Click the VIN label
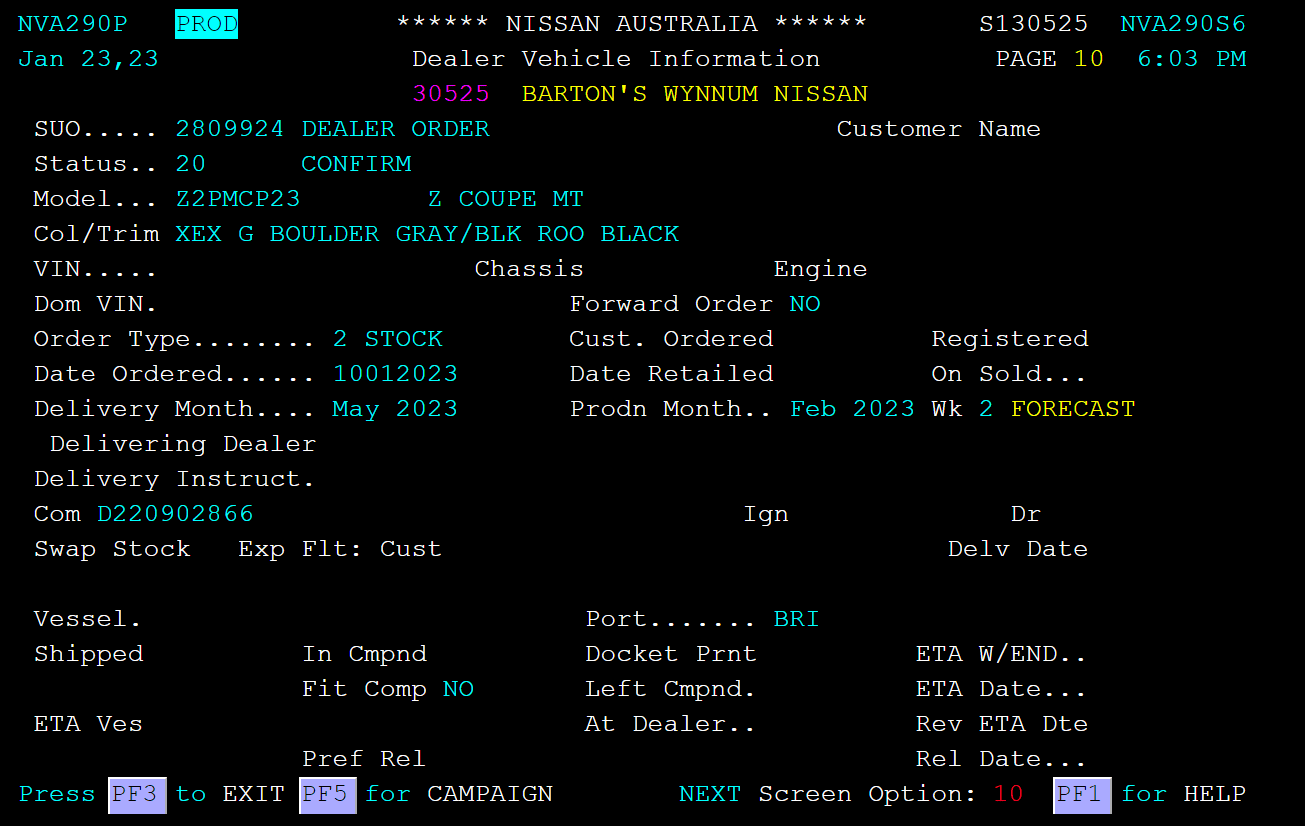Image resolution: width=1305 pixels, height=826 pixels. coord(95,269)
